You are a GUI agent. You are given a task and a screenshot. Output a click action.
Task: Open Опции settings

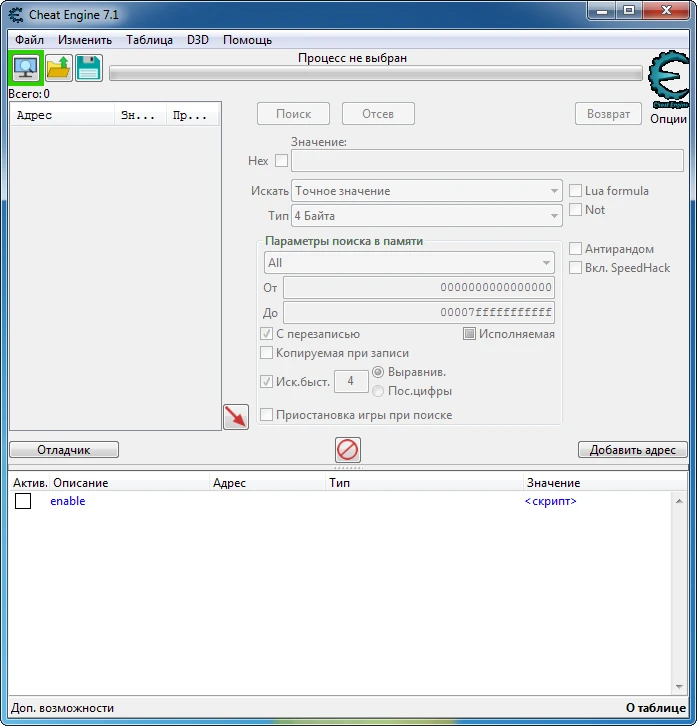(x=668, y=119)
